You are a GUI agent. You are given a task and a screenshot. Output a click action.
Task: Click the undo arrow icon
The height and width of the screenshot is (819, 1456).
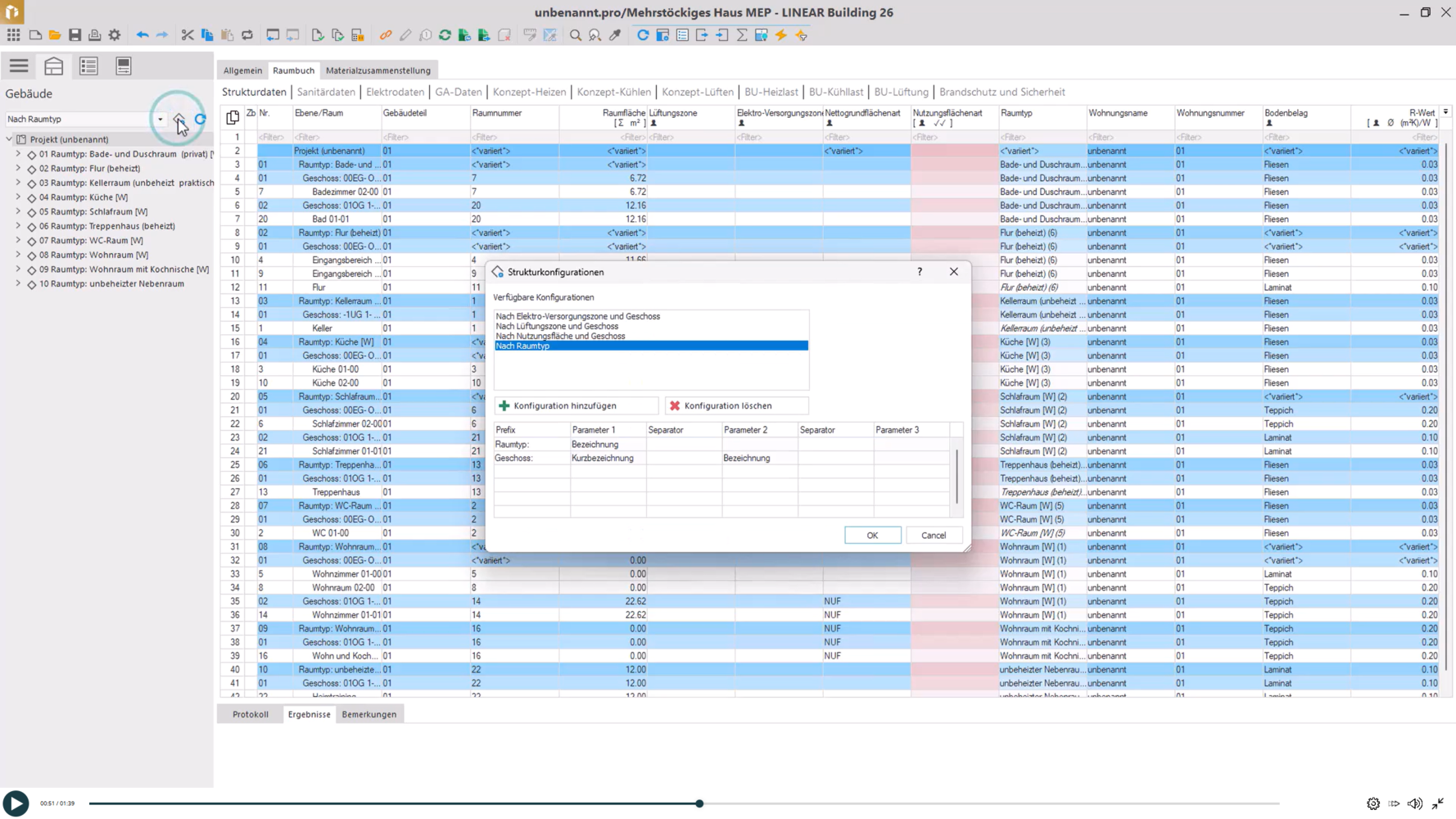coord(142,35)
